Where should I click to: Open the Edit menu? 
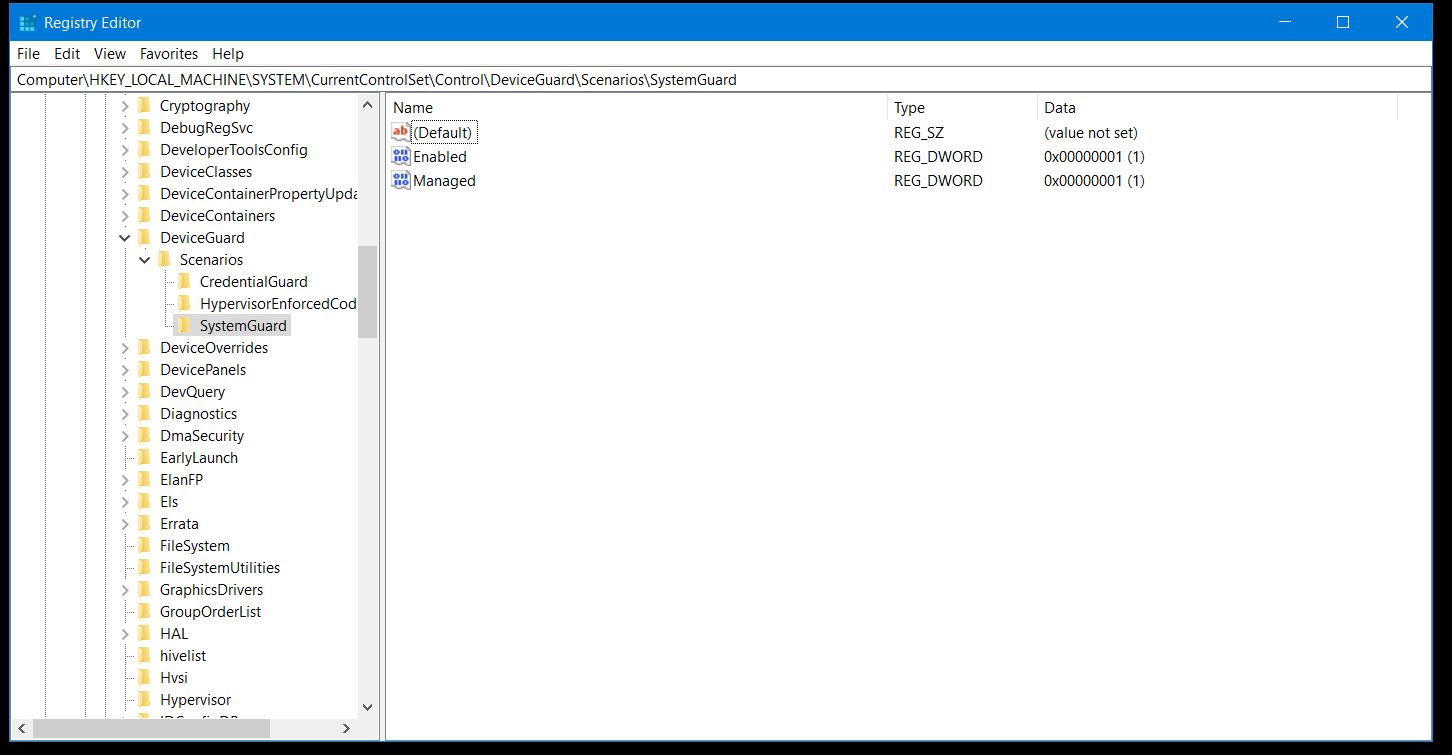tap(67, 54)
